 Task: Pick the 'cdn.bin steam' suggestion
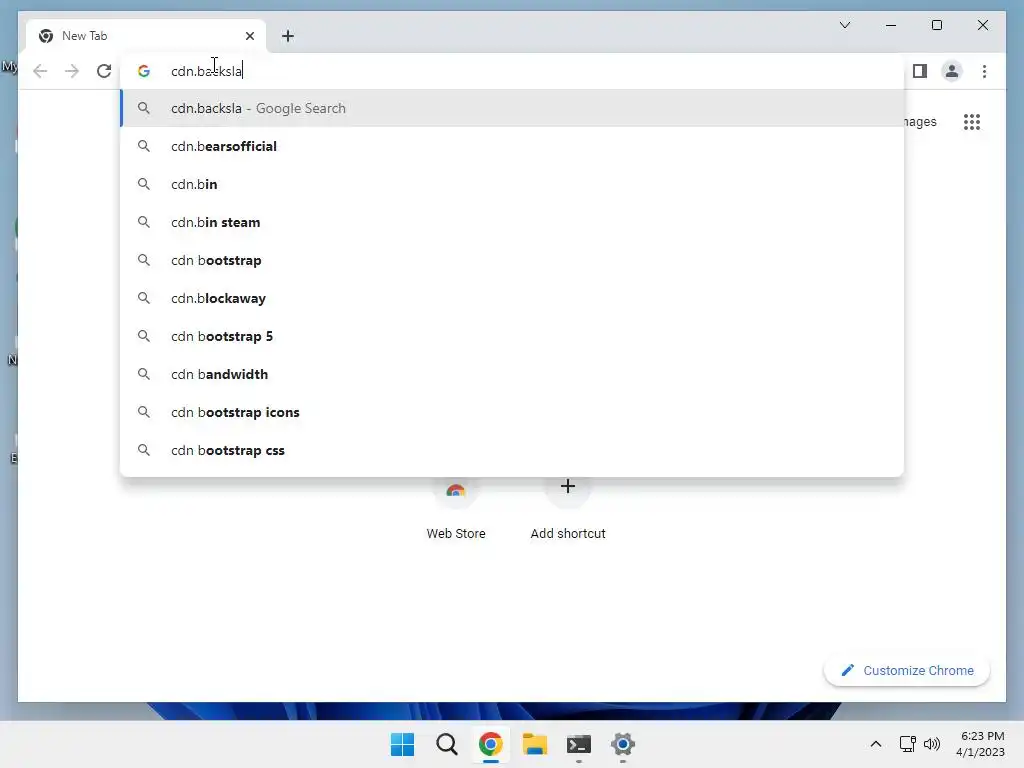click(512, 222)
